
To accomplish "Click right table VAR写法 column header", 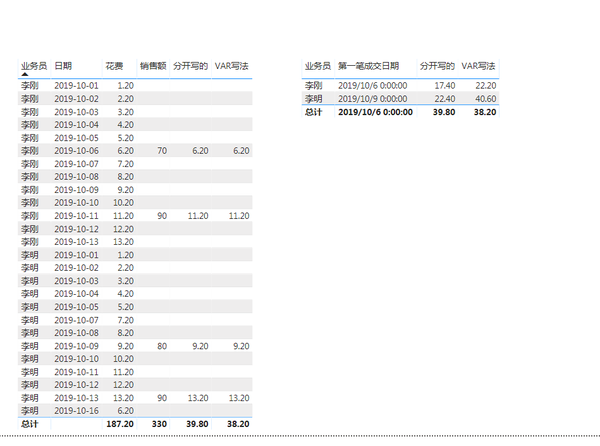I will point(478,66).
